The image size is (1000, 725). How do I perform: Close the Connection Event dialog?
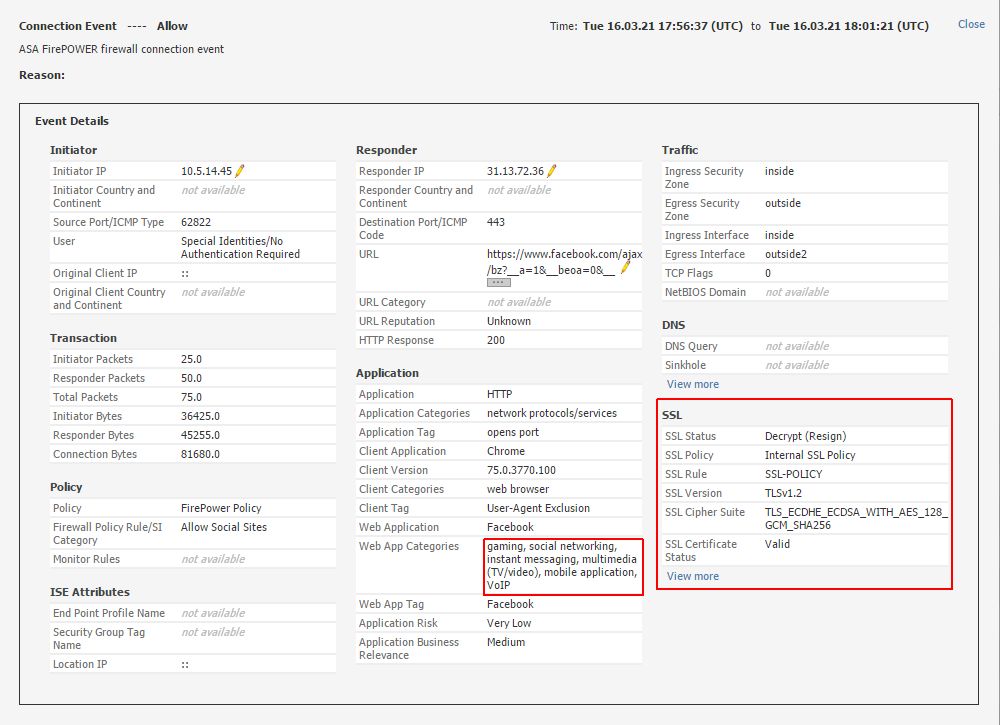(x=971, y=24)
